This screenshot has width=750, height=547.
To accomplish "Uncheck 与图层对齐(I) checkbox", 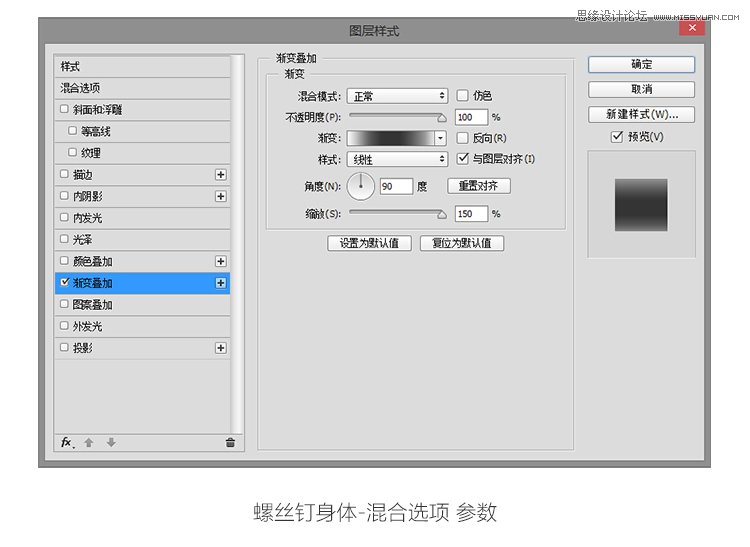I will (x=462, y=158).
